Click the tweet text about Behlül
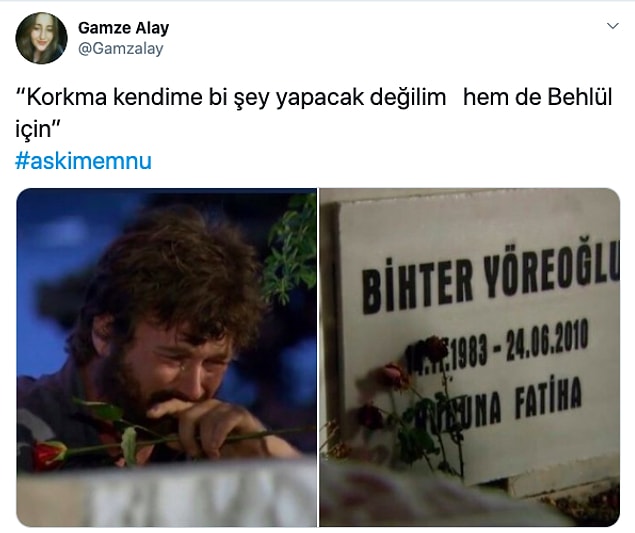Image resolution: width=635 pixels, height=533 pixels. pyautogui.click(x=313, y=113)
